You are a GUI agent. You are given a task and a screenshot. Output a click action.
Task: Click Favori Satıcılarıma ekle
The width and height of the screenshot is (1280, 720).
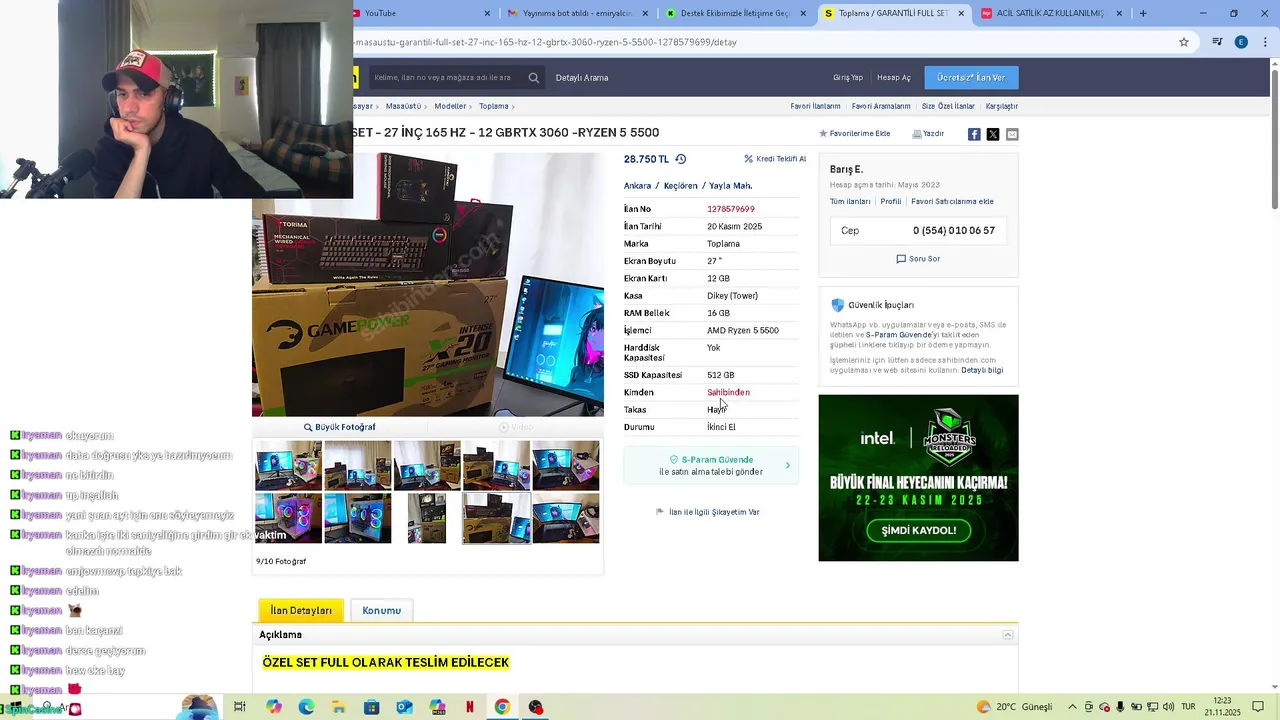[952, 201]
